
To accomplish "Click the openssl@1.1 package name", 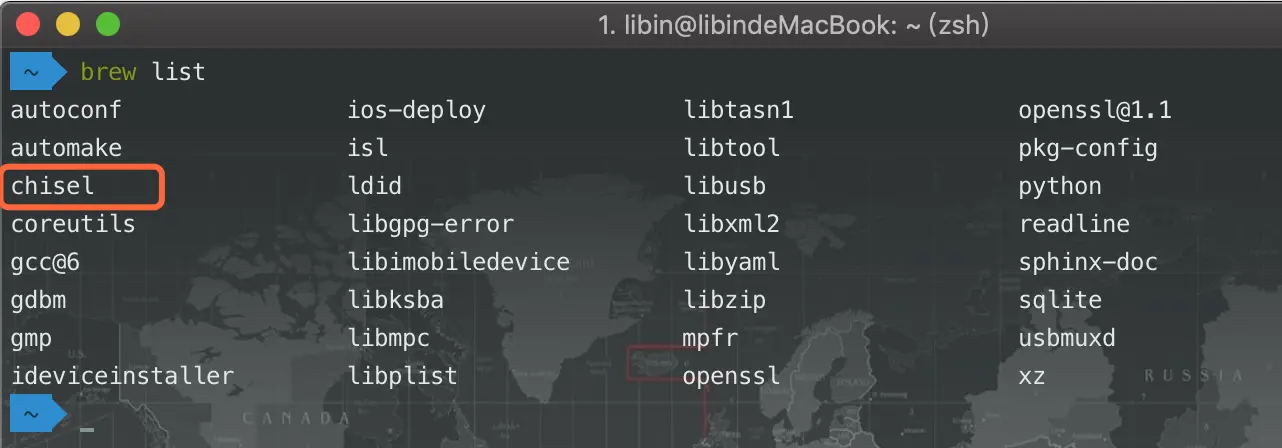I will pos(1095,110).
